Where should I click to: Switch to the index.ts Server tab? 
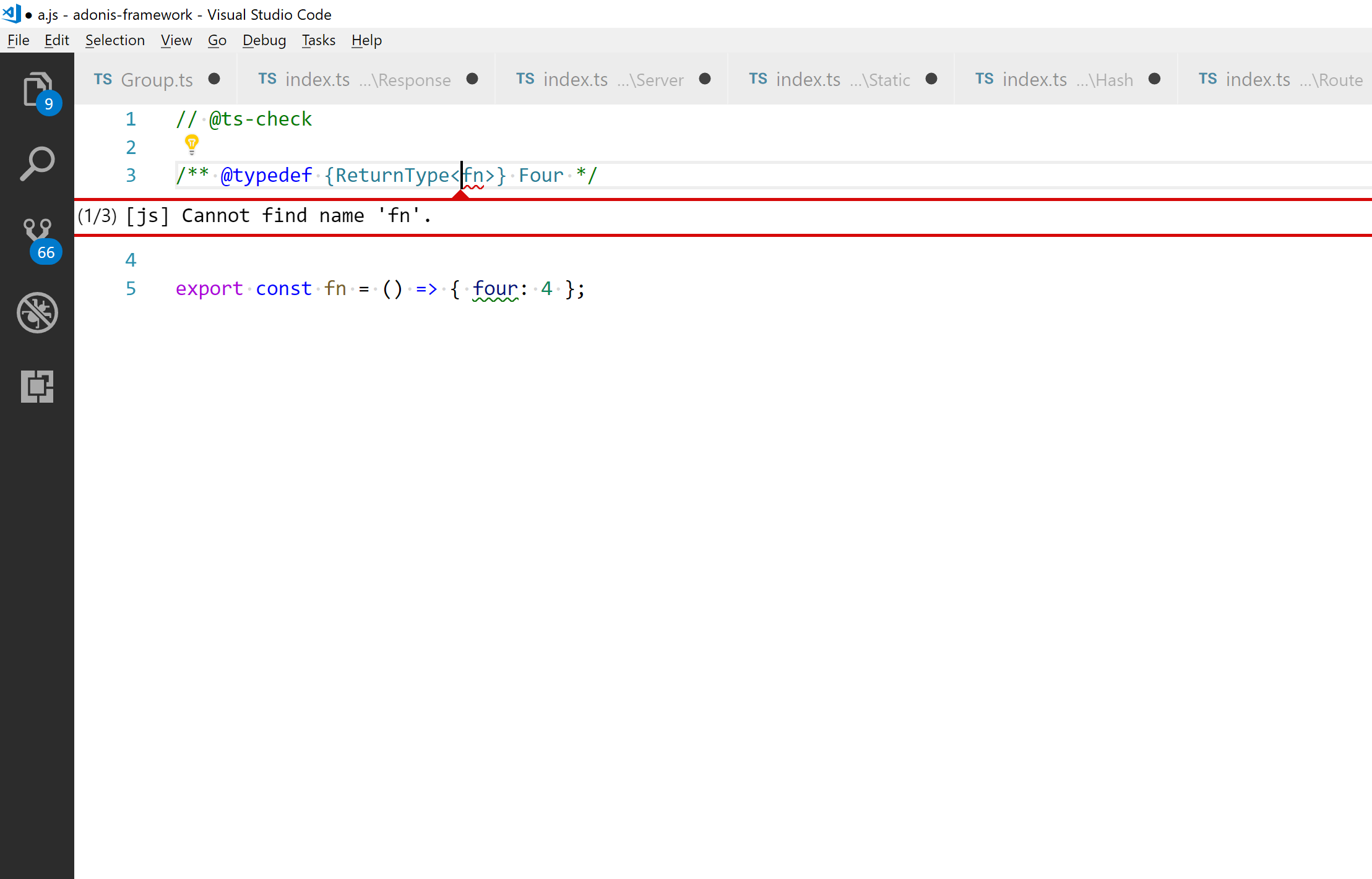pyautogui.click(x=594, y=79)
